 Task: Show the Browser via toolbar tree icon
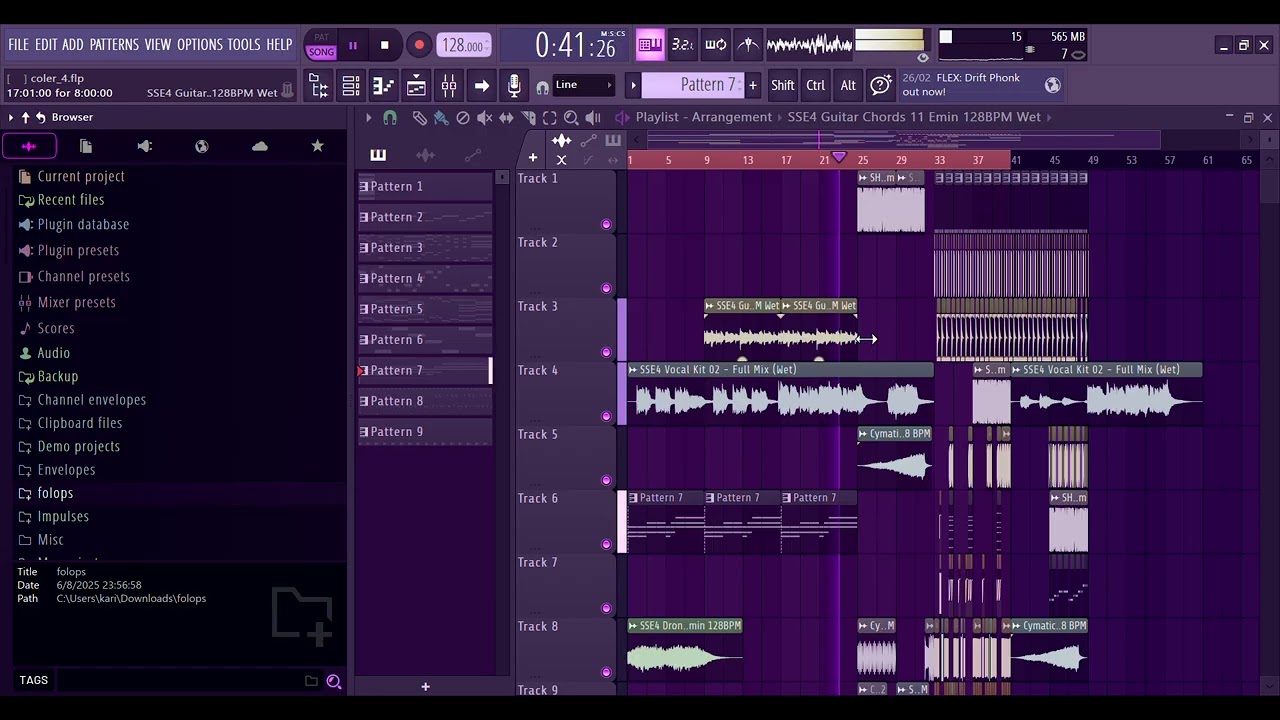(x=319, y=86)
